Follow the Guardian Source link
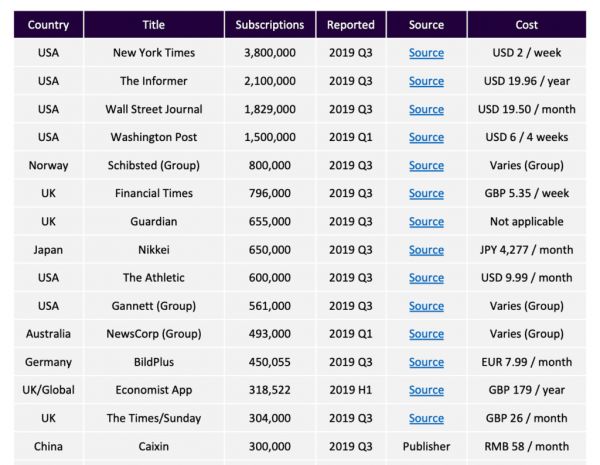This screenshot has width=600, height=465. point(426,221)
